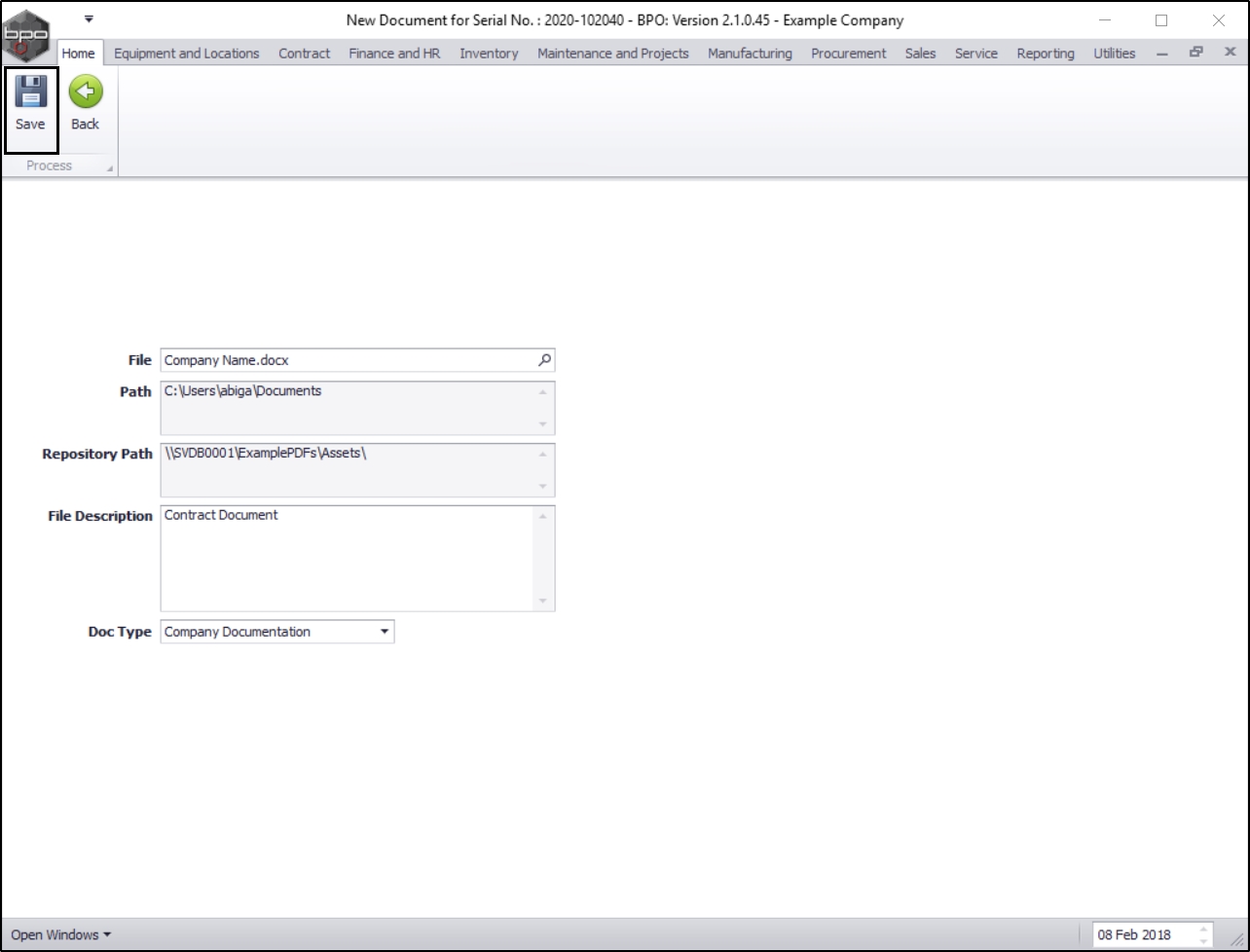Click Path field scroll up arrow

(543, 391)
